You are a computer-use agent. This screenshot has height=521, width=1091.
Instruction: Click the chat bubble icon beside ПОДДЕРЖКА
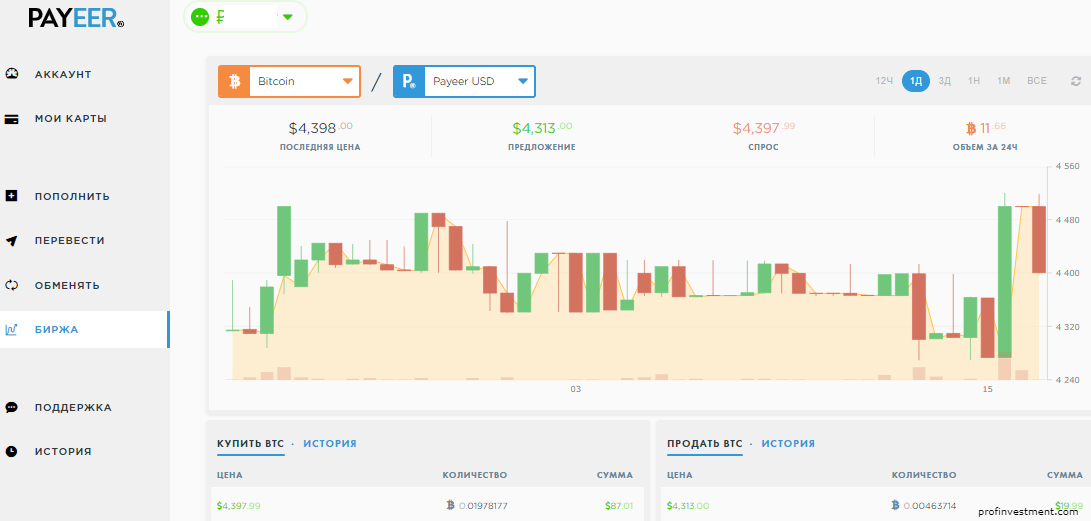coord(11,407)
